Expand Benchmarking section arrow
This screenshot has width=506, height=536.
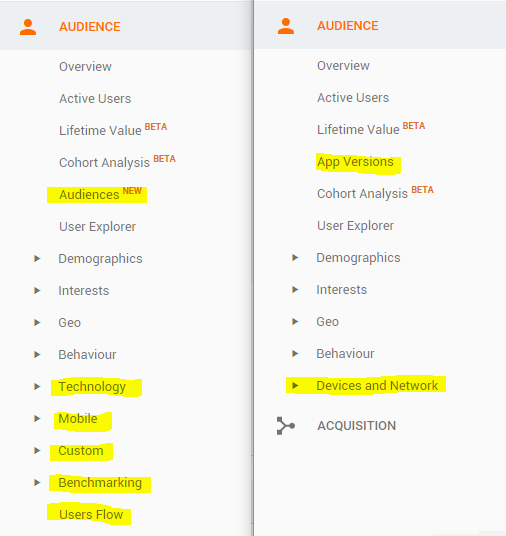coord(37,482)
